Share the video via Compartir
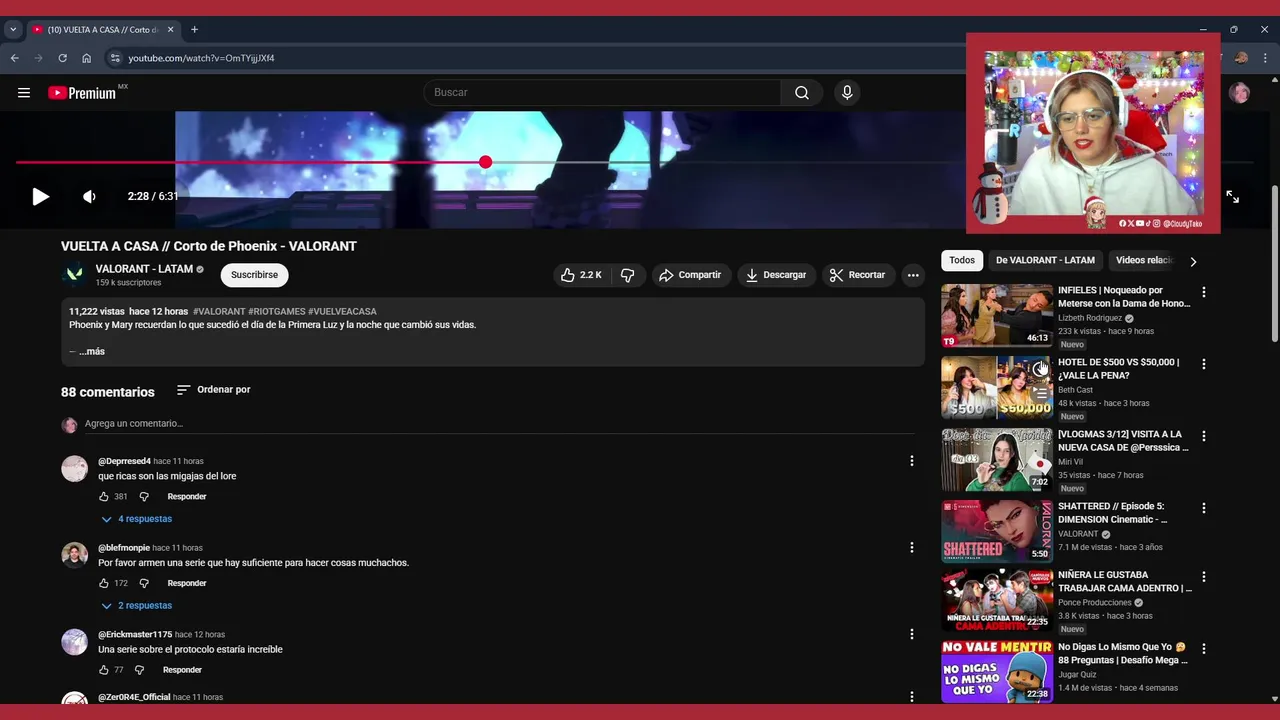The image size is (1280, 720). (x=690, y=275)
